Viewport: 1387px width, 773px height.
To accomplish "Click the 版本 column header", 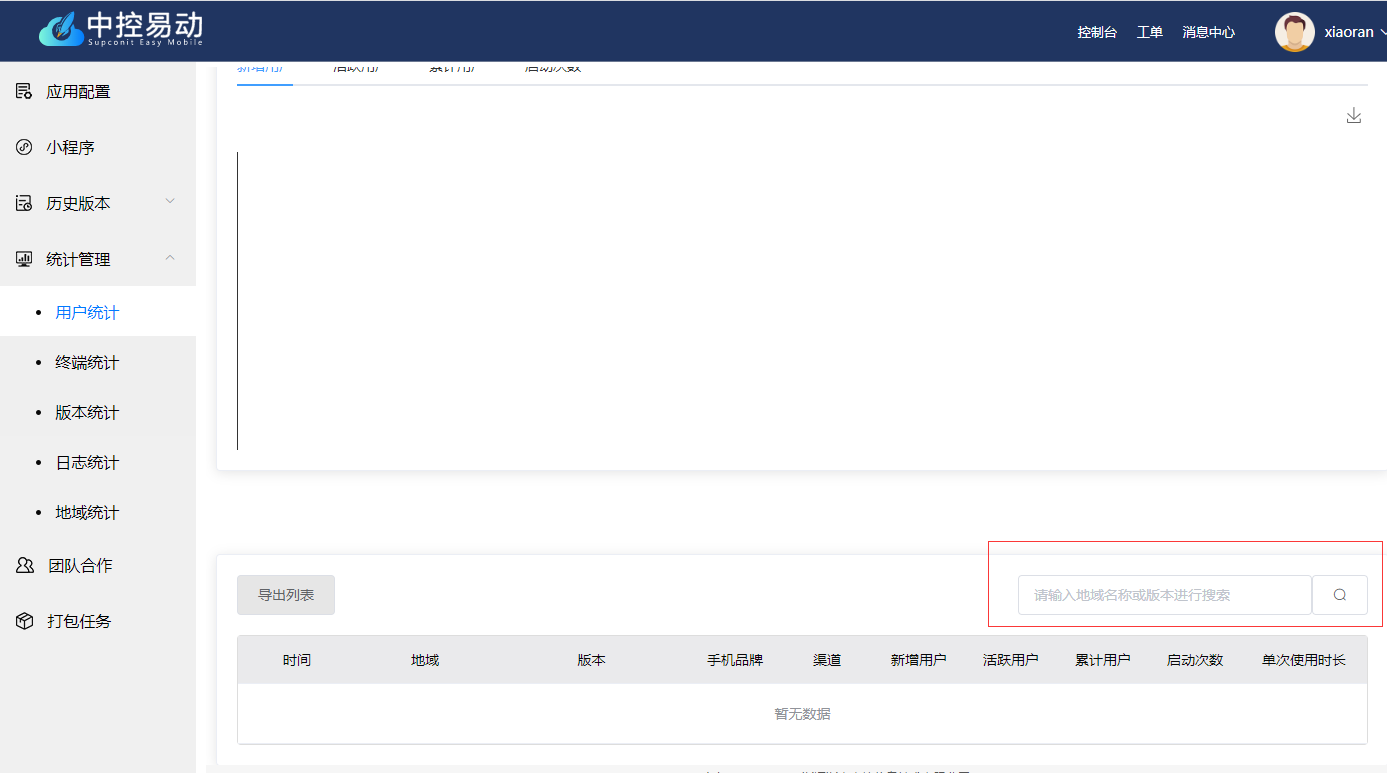I will [x=591, y=660].
